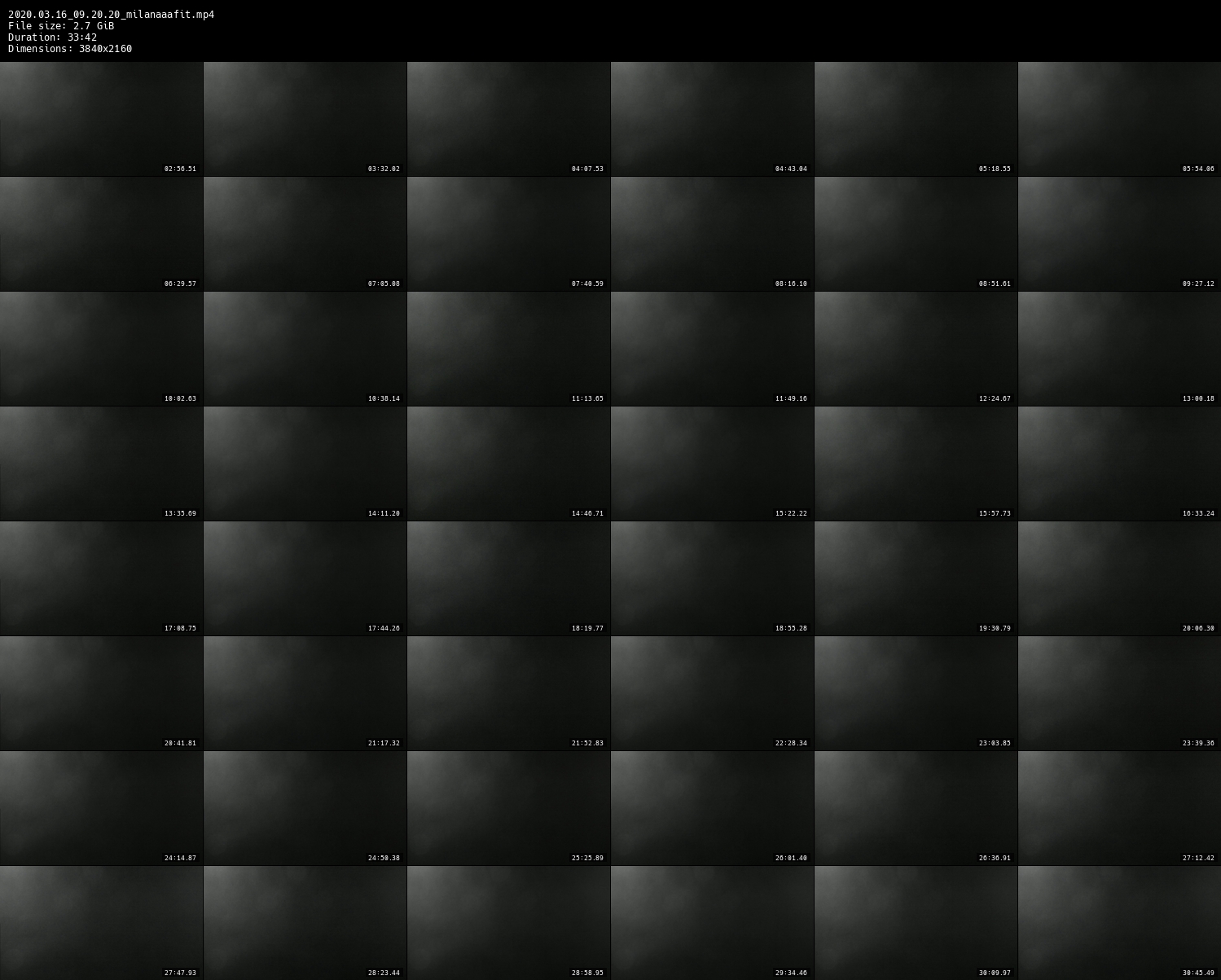The width and height of the screenshot is (1221, 980).
Task: Open the frame at 10:02.63
Action: (101, 349)
